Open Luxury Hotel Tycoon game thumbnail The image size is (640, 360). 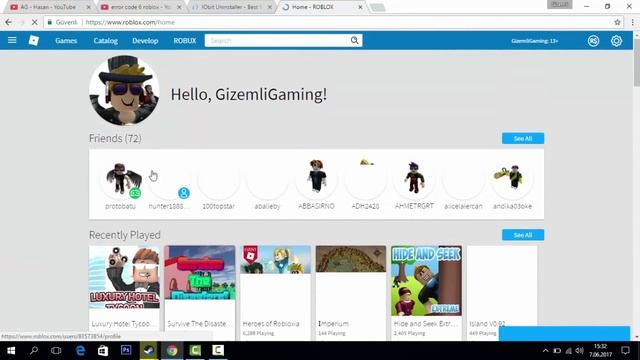[124, 277]
